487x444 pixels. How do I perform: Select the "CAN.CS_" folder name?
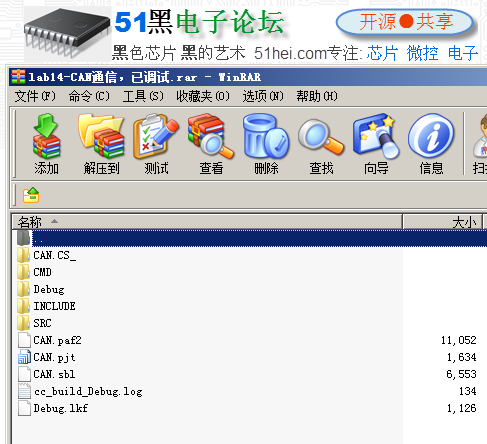pyautogui.click(x=55, y=255)
